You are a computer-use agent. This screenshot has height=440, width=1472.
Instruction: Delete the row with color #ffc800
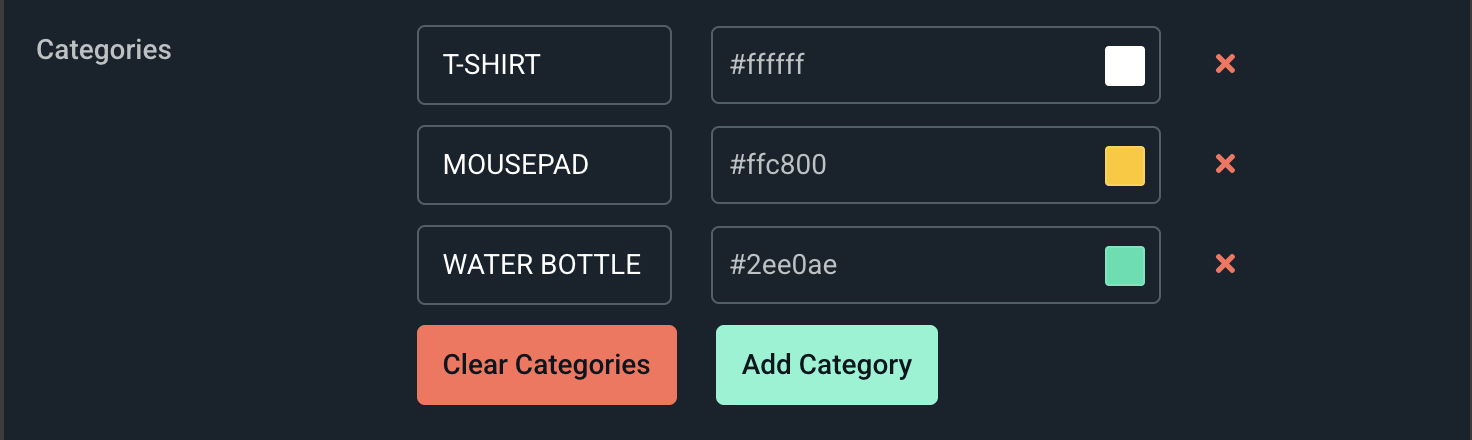point(1225,165)
